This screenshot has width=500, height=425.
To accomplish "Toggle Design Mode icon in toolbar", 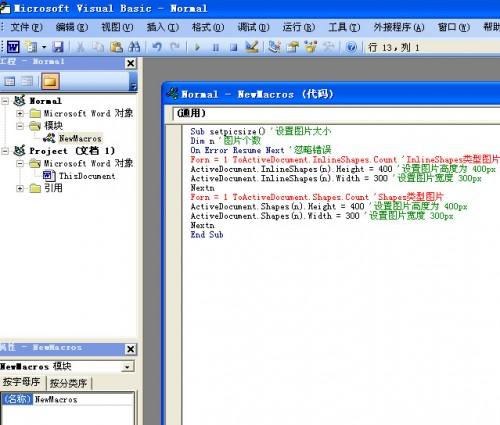I will pos(252,47).
